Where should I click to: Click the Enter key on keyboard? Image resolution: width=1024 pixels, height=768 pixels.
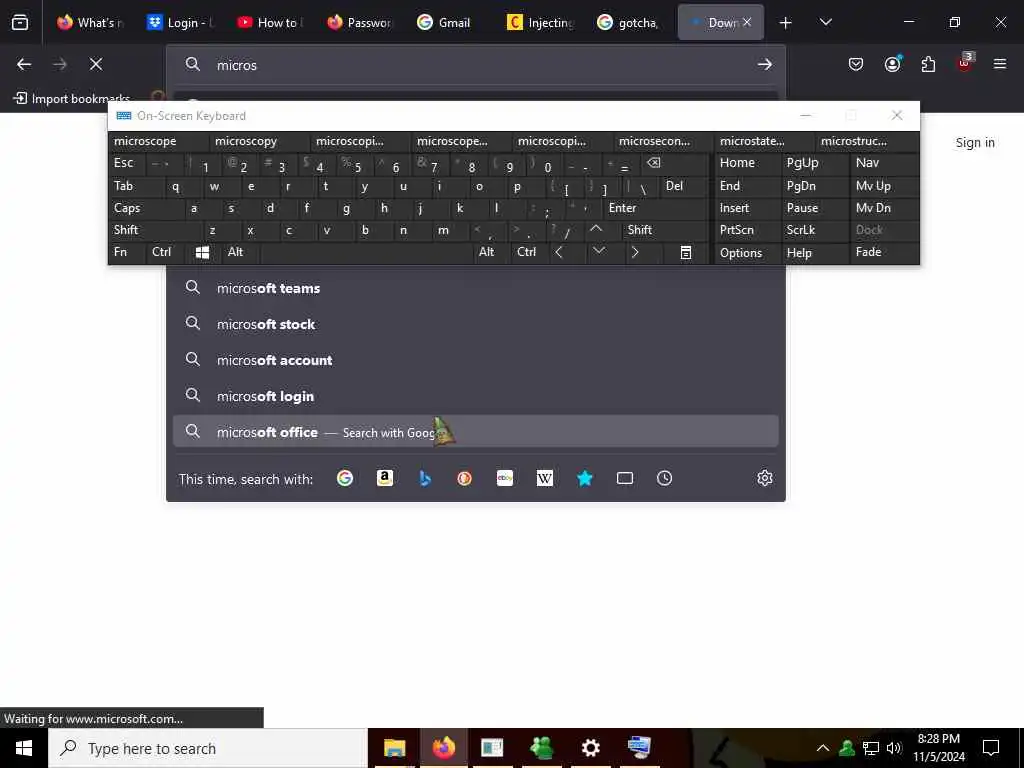pos(656,208)
